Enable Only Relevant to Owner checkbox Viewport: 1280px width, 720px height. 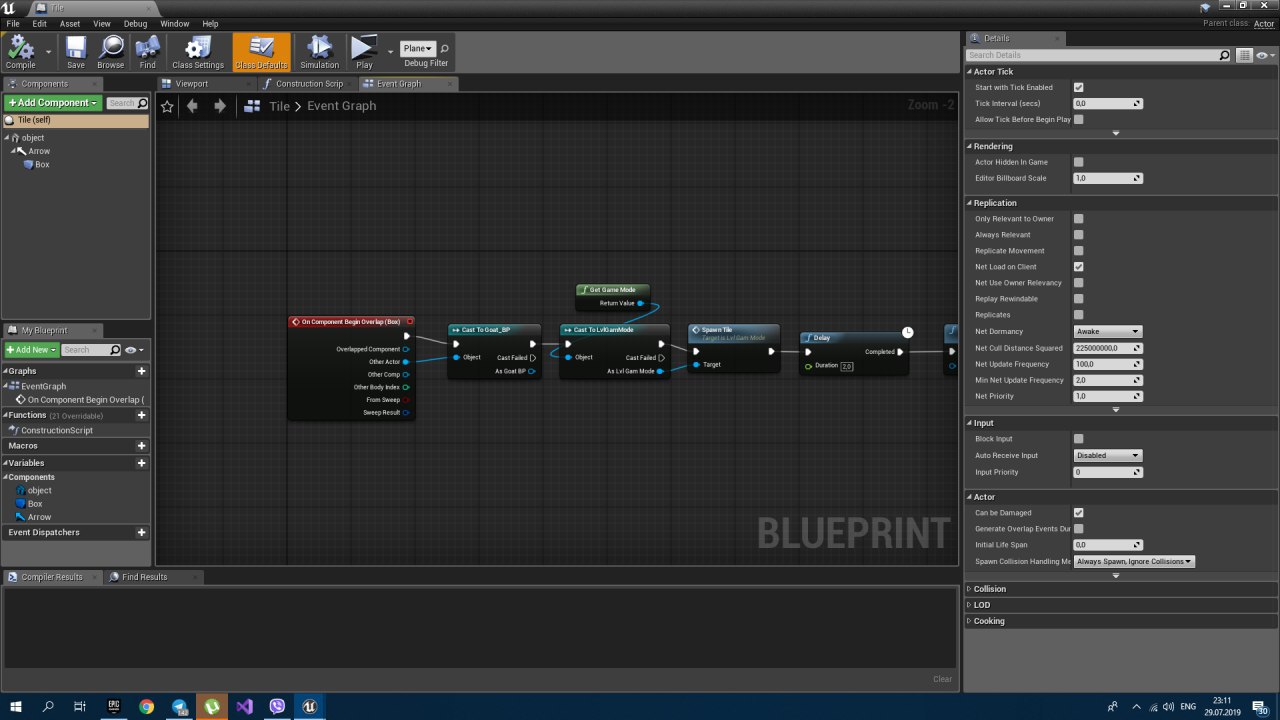(x=1078, y=219)
